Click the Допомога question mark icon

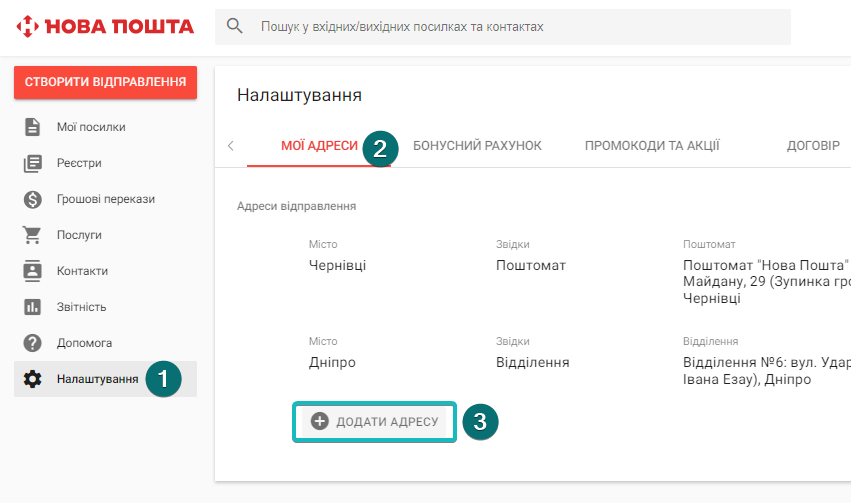click(x=33, y=343)
